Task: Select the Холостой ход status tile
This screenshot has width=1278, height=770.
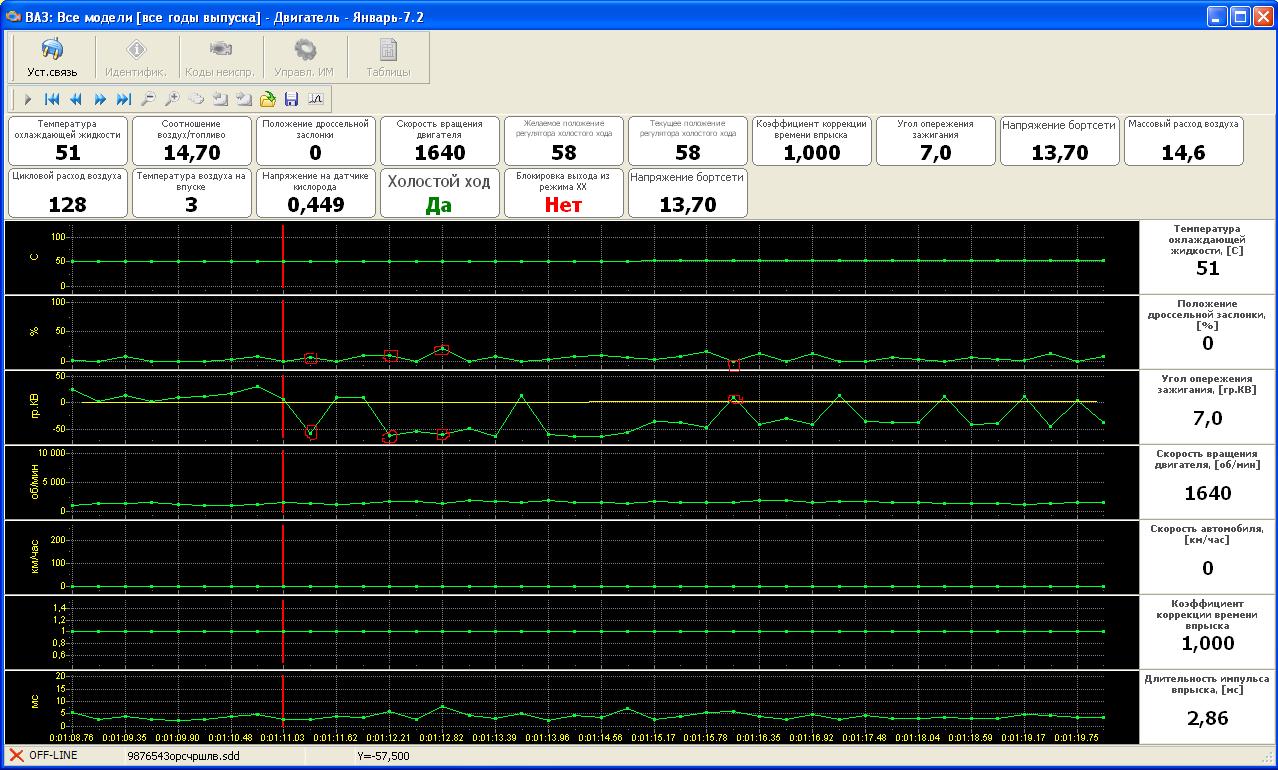Action: (439, 193)
